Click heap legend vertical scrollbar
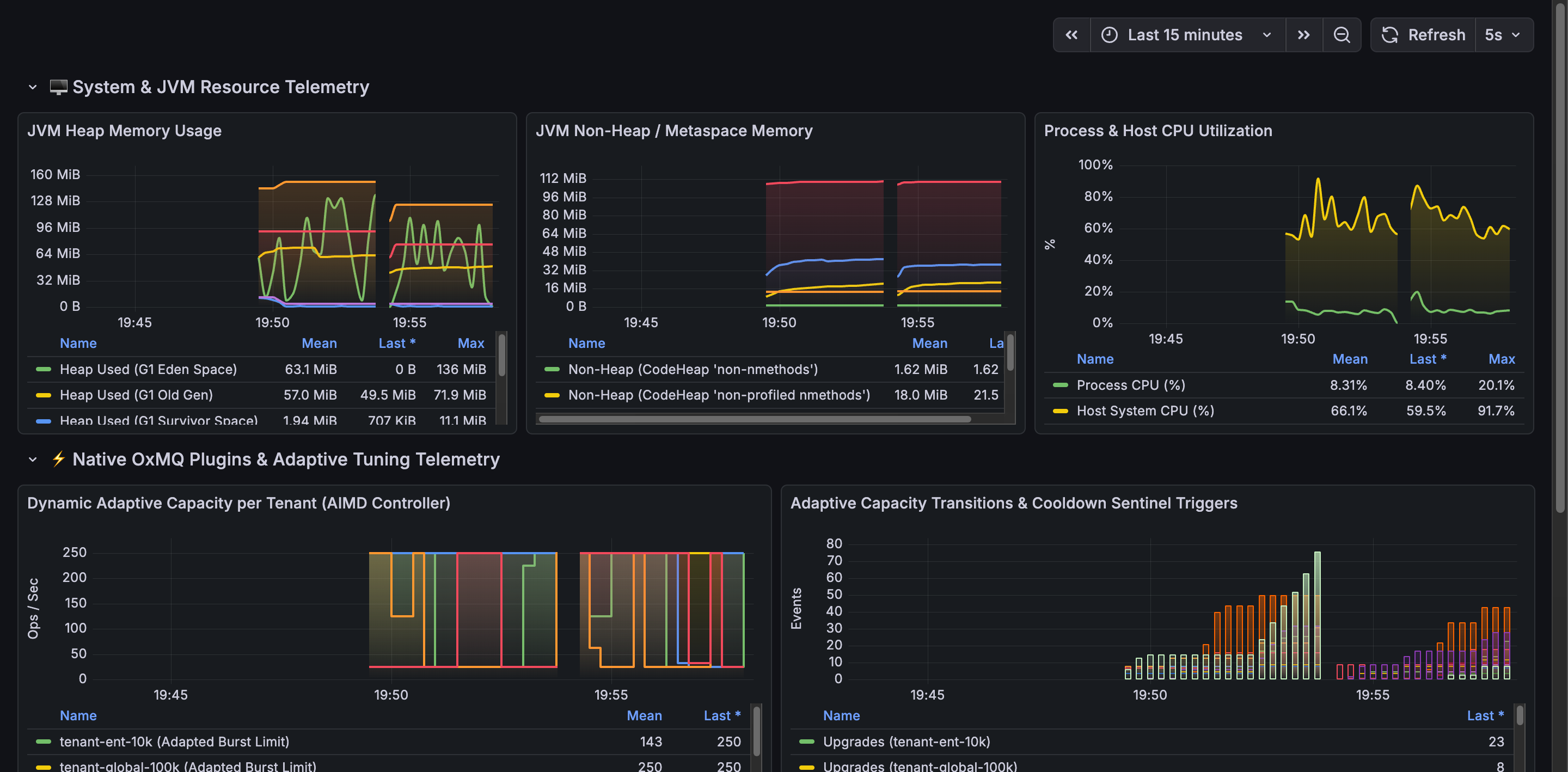 [502, 356]
